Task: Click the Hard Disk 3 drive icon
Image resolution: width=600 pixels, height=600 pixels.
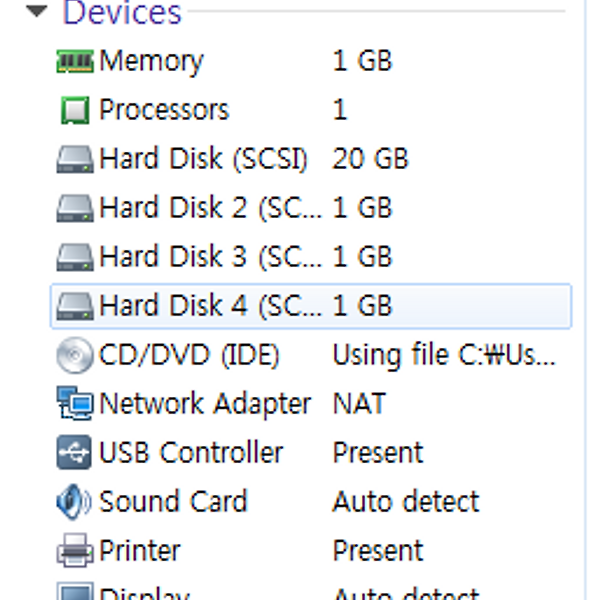Action: [75, 257]
